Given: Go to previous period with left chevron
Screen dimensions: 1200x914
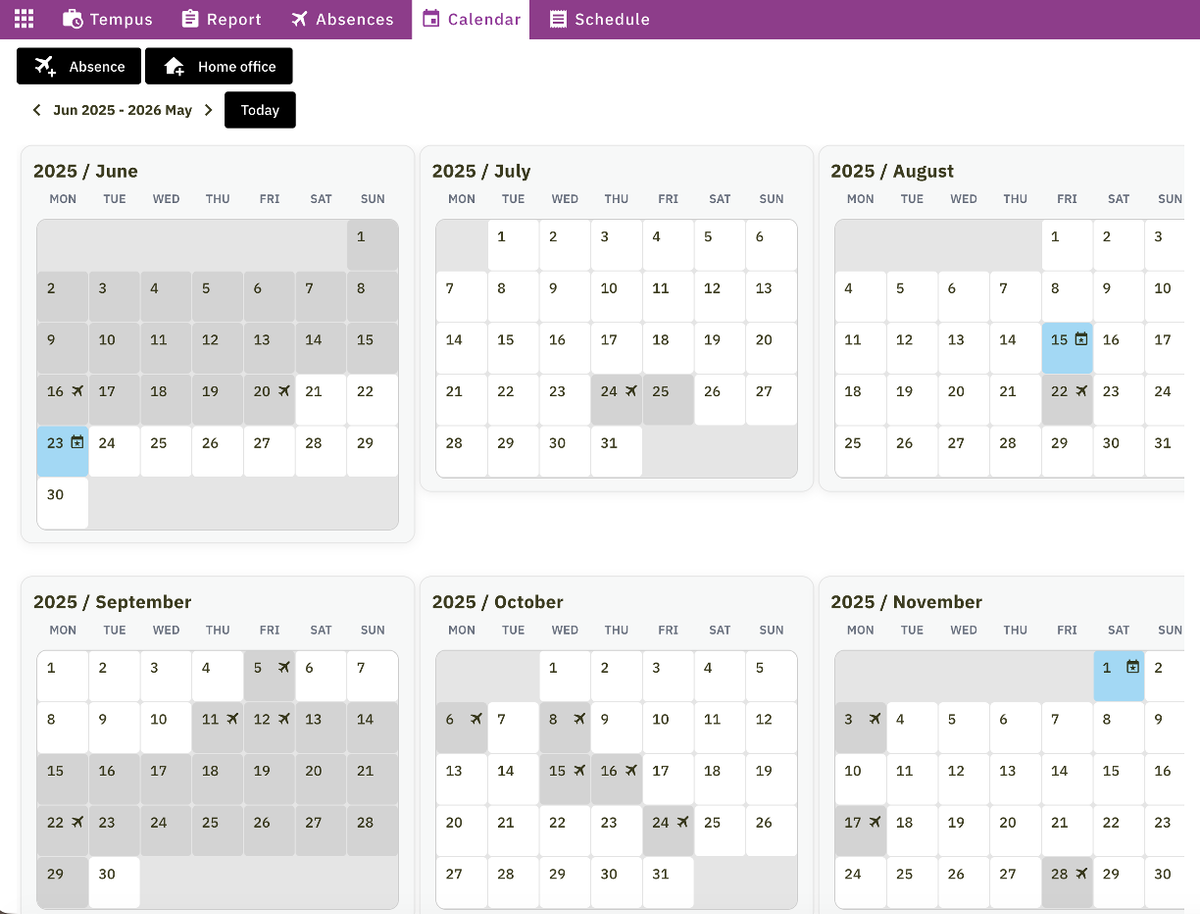Looking at the screenshot, I should [x=37, y=110].
